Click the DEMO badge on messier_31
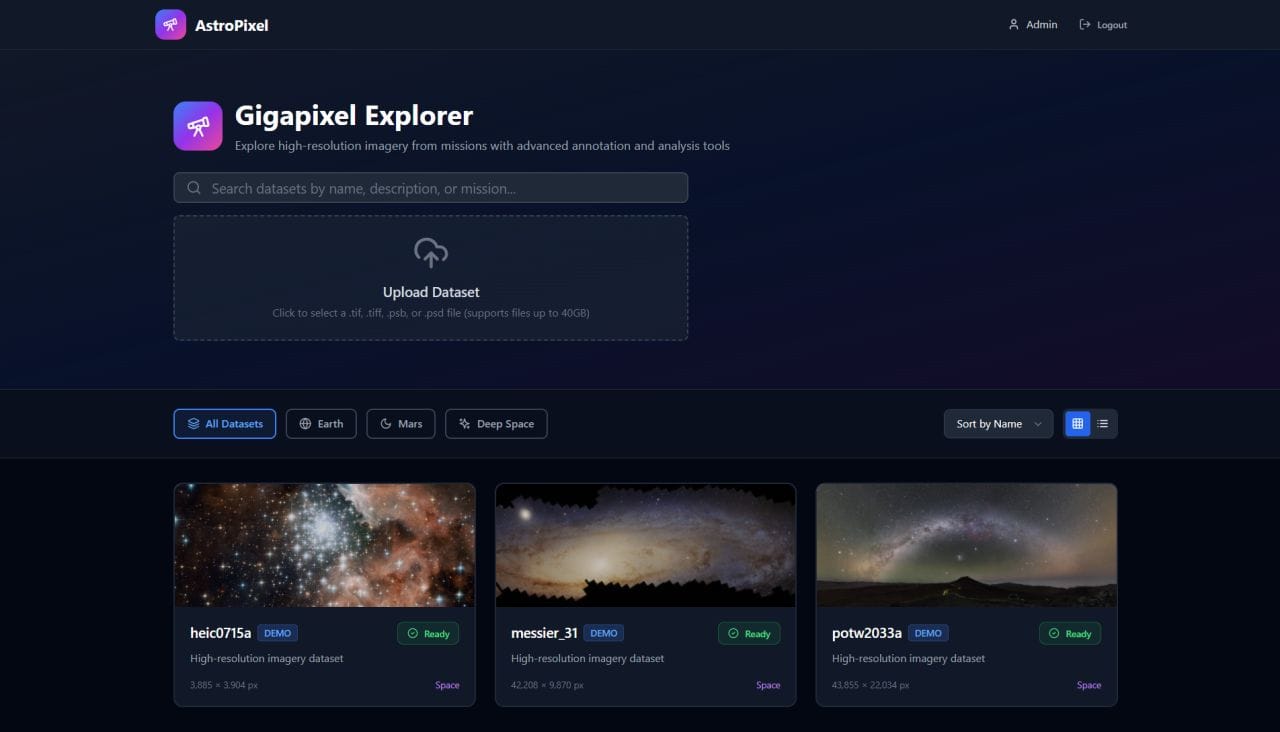 [x=603, y=633]
